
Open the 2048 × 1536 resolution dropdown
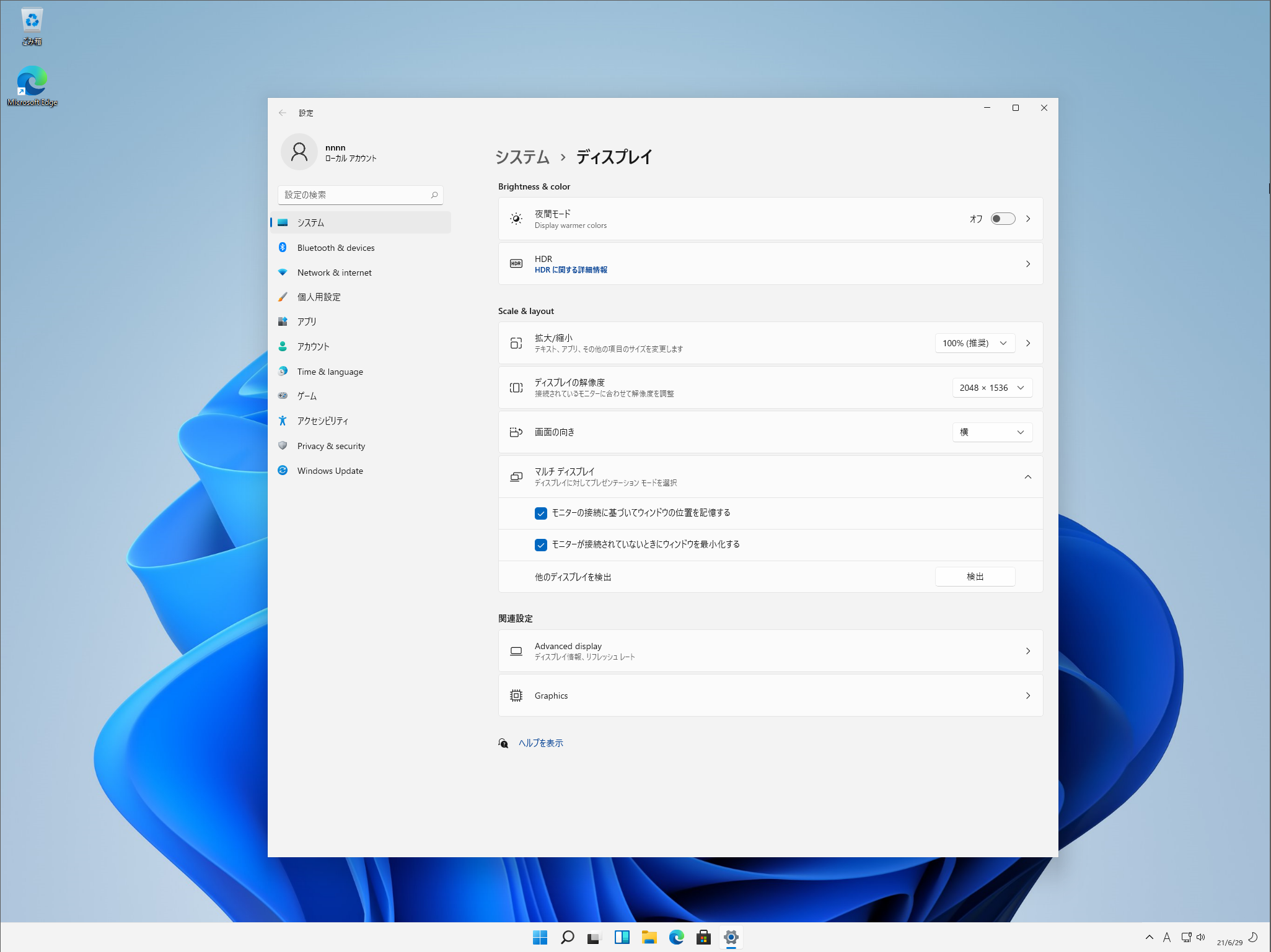pos(993,388)
